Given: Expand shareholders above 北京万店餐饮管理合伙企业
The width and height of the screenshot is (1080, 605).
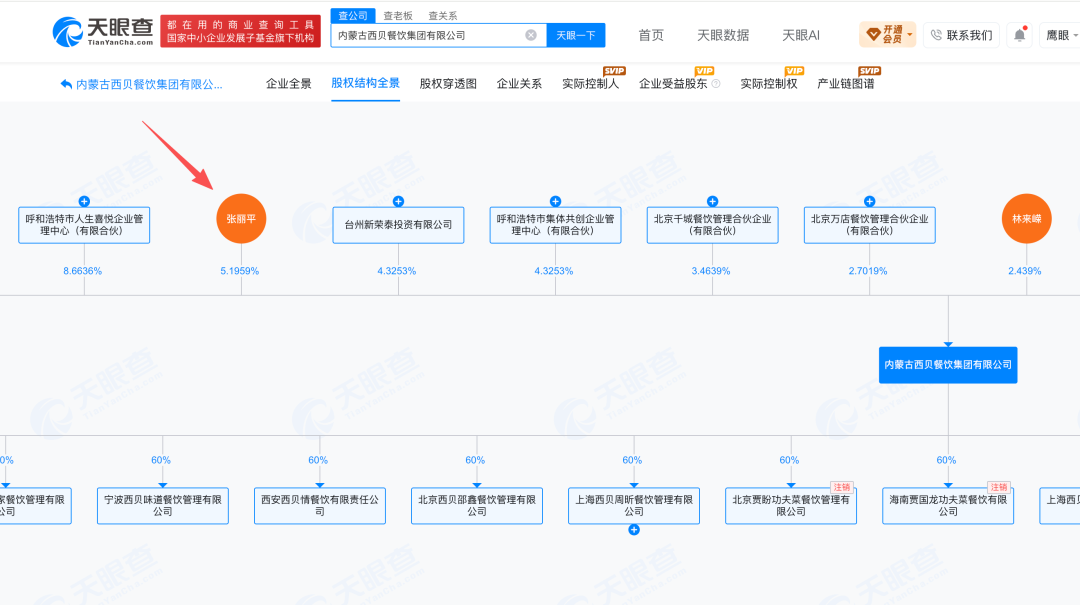Looking at the screenshot, I should pos(869,201).
